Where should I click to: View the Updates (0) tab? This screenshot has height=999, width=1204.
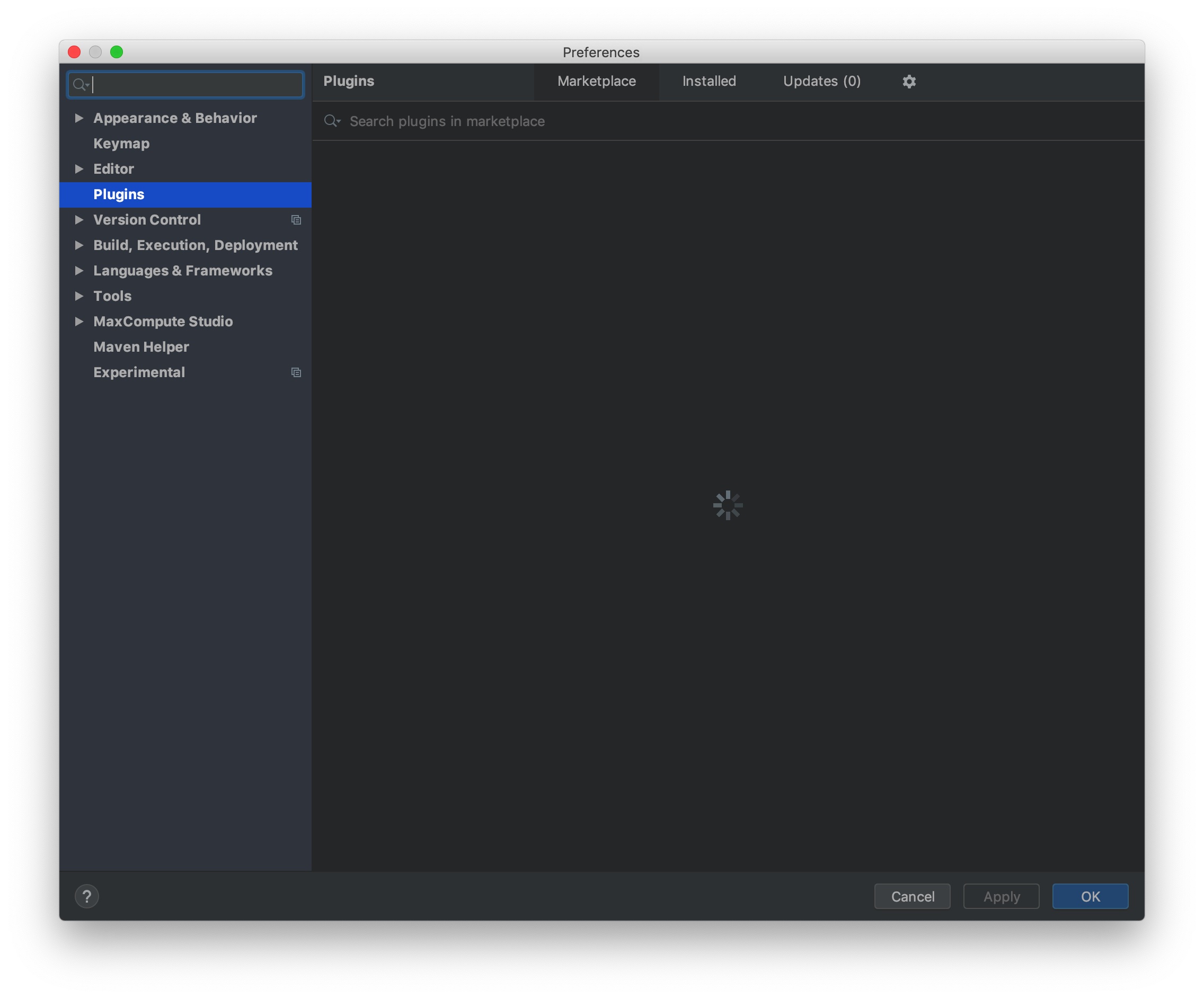point(821,82)
